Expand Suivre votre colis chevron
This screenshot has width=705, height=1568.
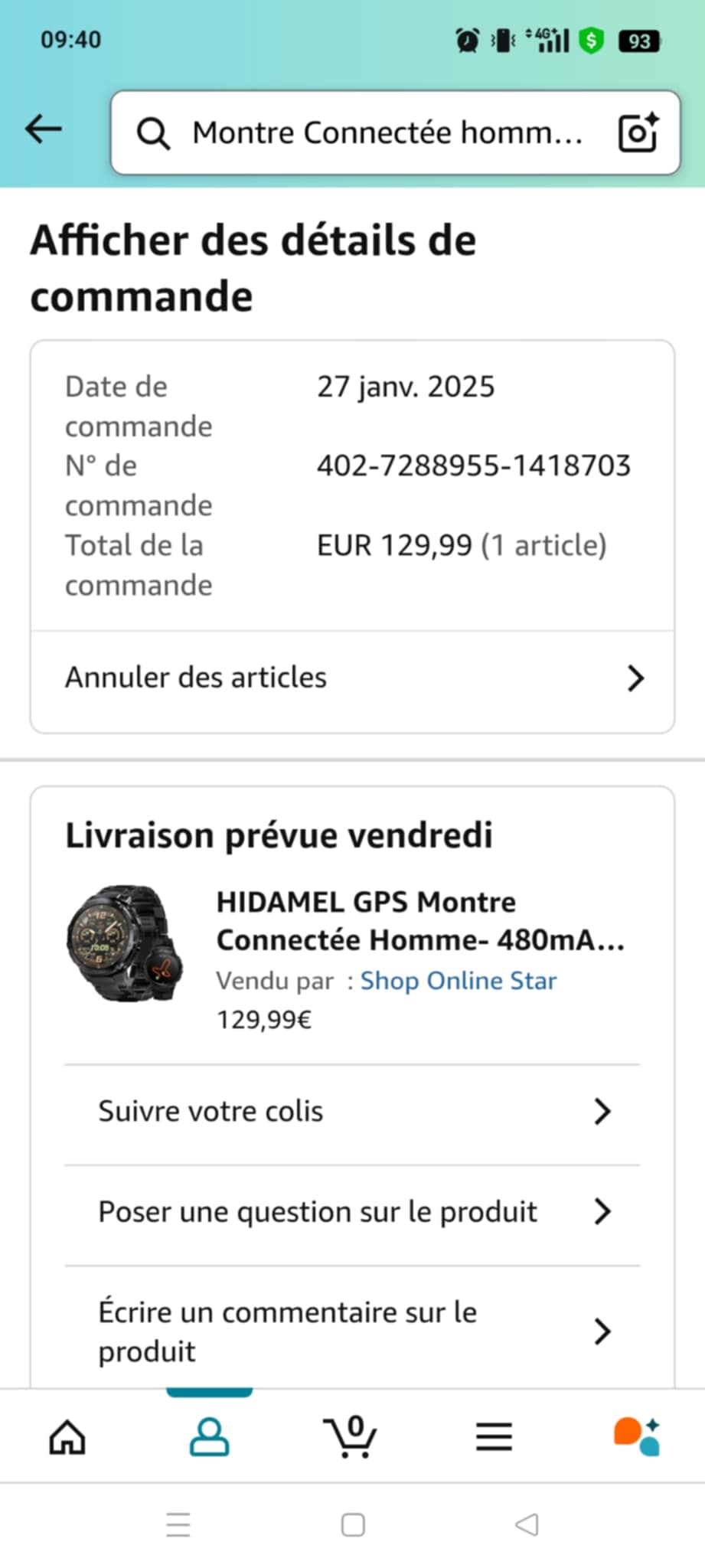[602, 1111]
